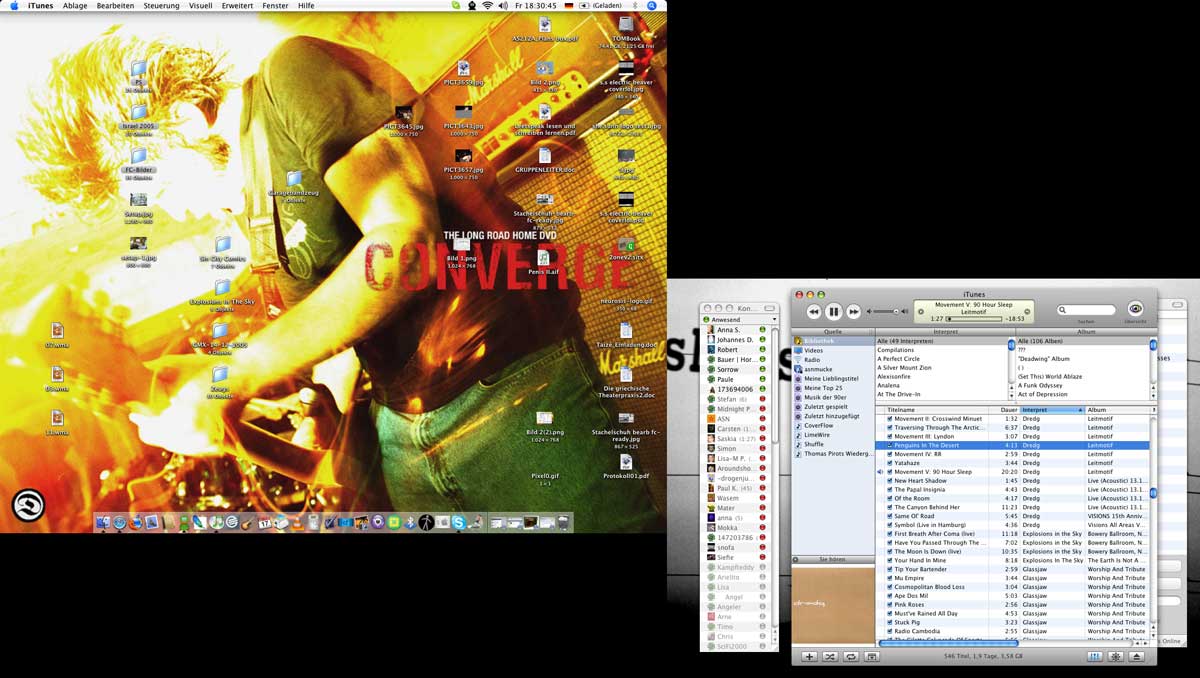
Task: Select Compilations in the Interpret browser
Action: pos(941,350)
